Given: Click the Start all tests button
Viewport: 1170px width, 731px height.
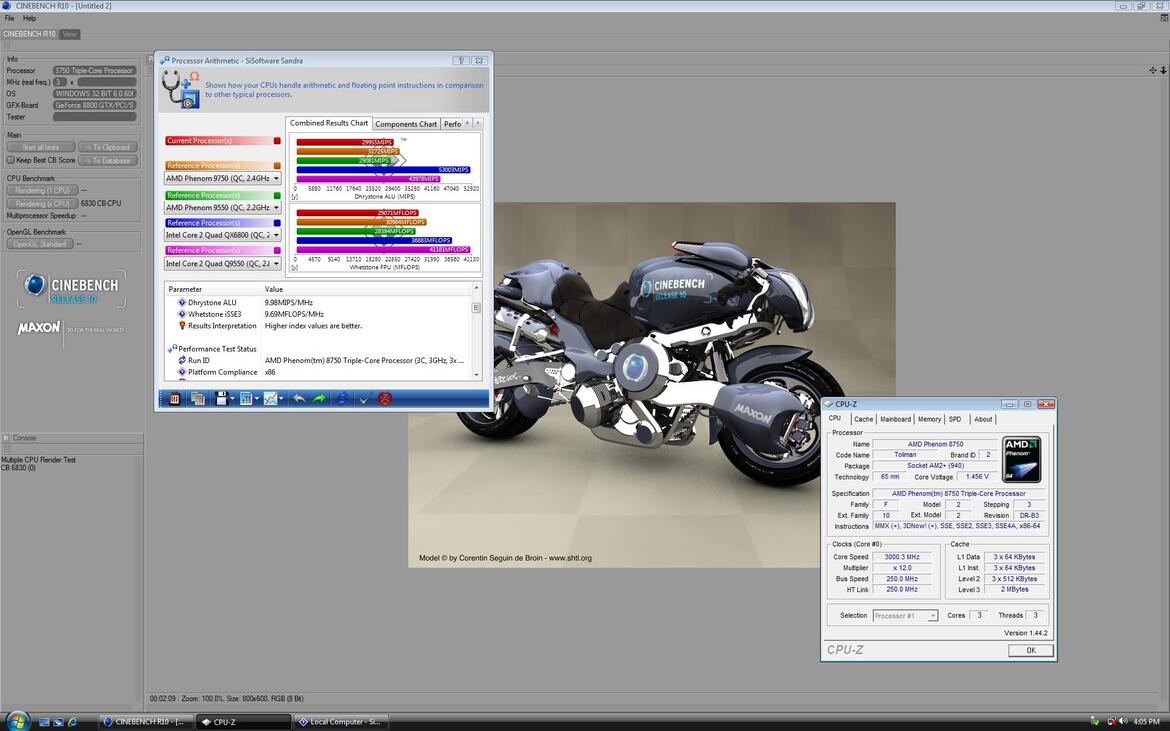Looking at the screenshot, I should [41, 147].
